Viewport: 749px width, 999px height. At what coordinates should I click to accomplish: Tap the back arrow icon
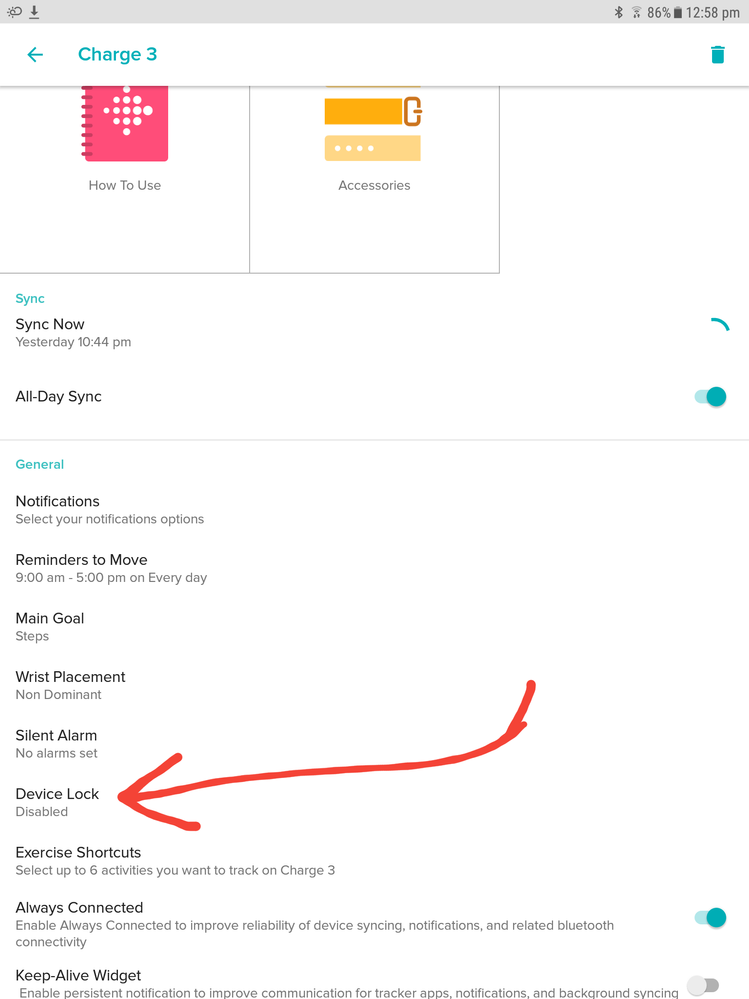[x=35, y=55]
